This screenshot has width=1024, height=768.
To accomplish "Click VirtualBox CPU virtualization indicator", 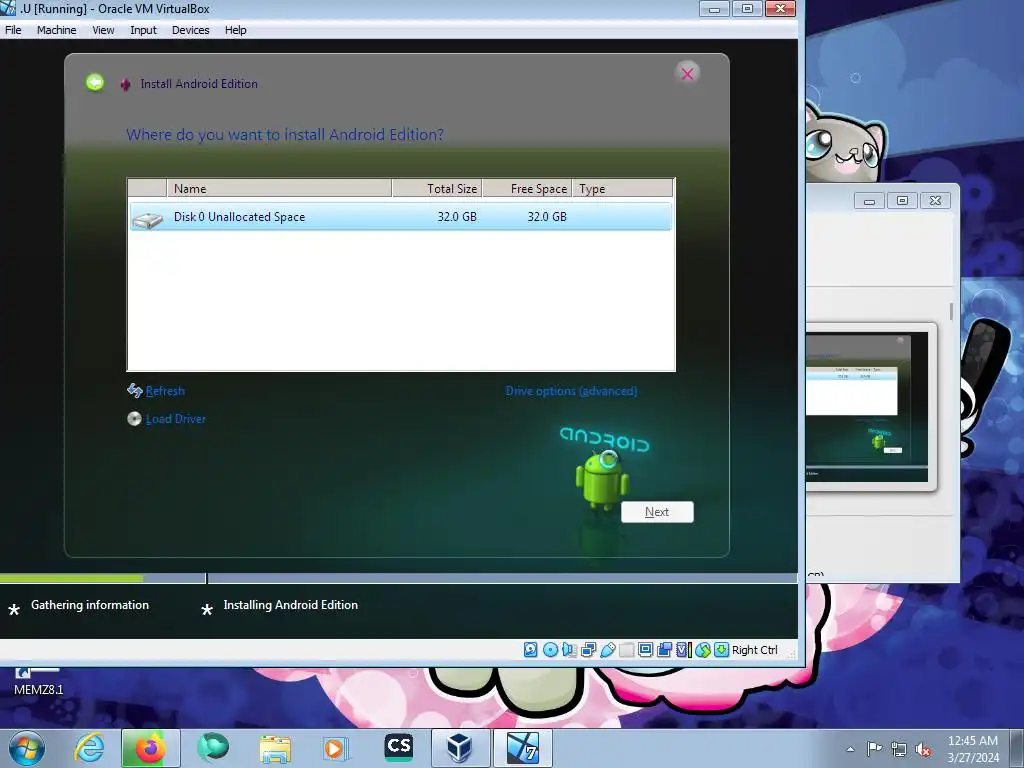I will point(683,650).
